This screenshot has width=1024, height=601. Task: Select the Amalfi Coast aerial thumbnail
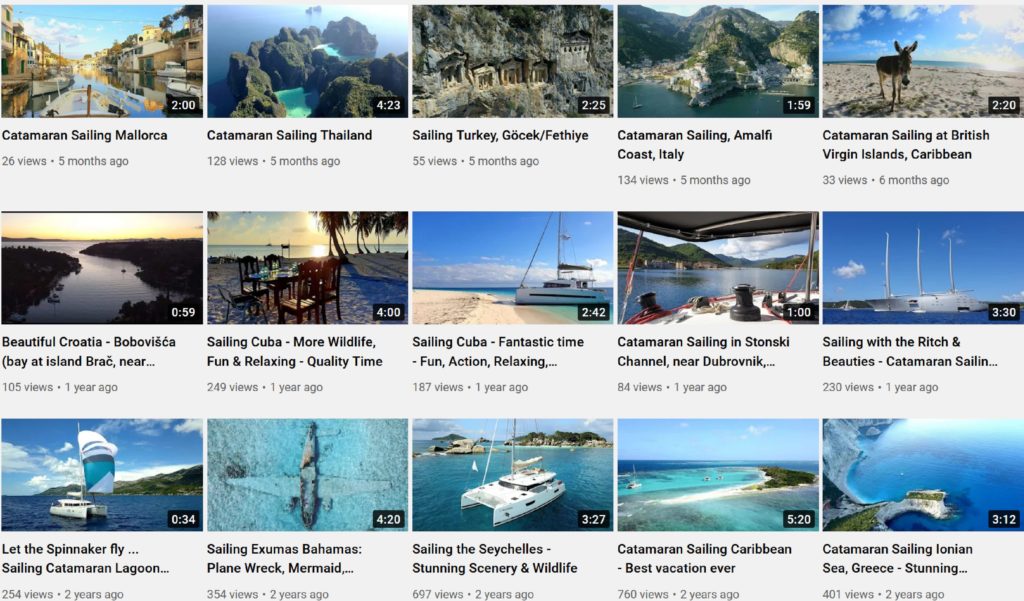coord(718,61)
